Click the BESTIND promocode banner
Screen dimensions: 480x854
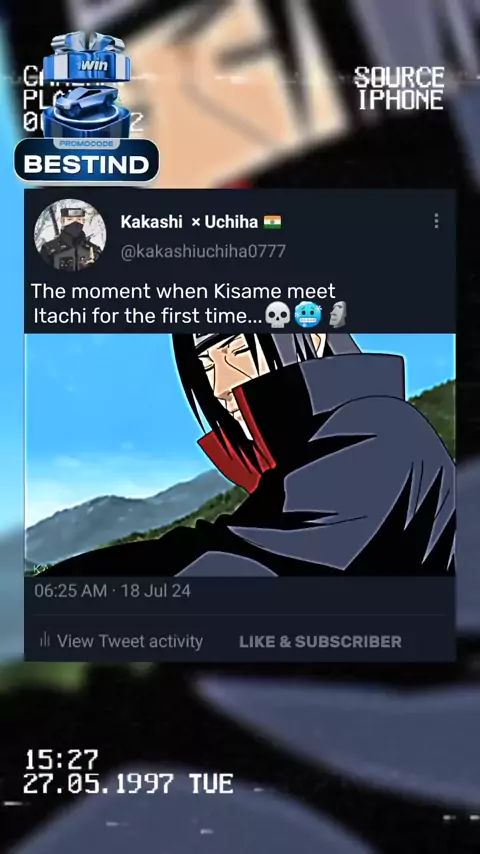[87, 160]
